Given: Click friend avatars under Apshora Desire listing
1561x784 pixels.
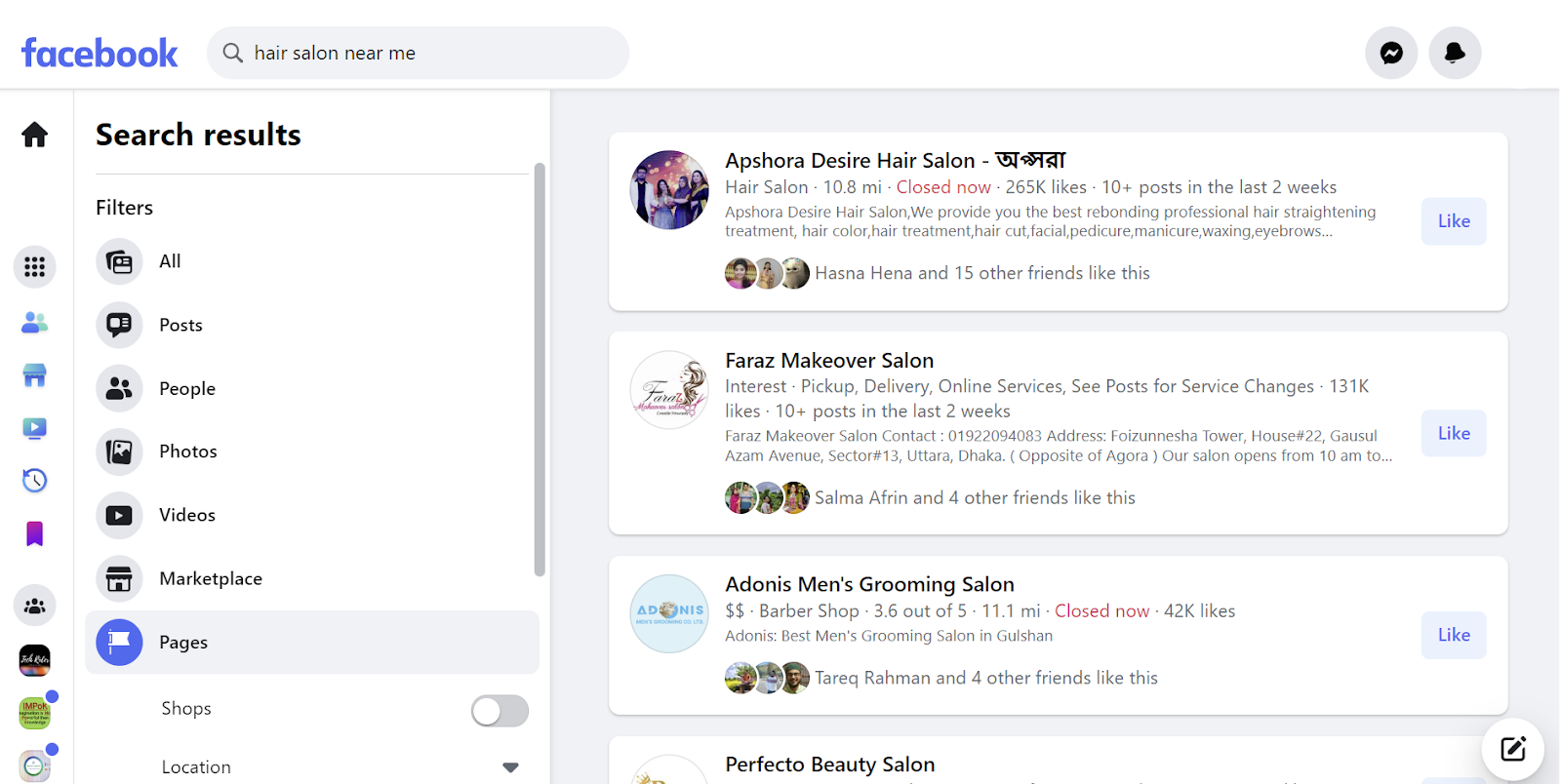Looking at the screenshot, I should 767,273.
